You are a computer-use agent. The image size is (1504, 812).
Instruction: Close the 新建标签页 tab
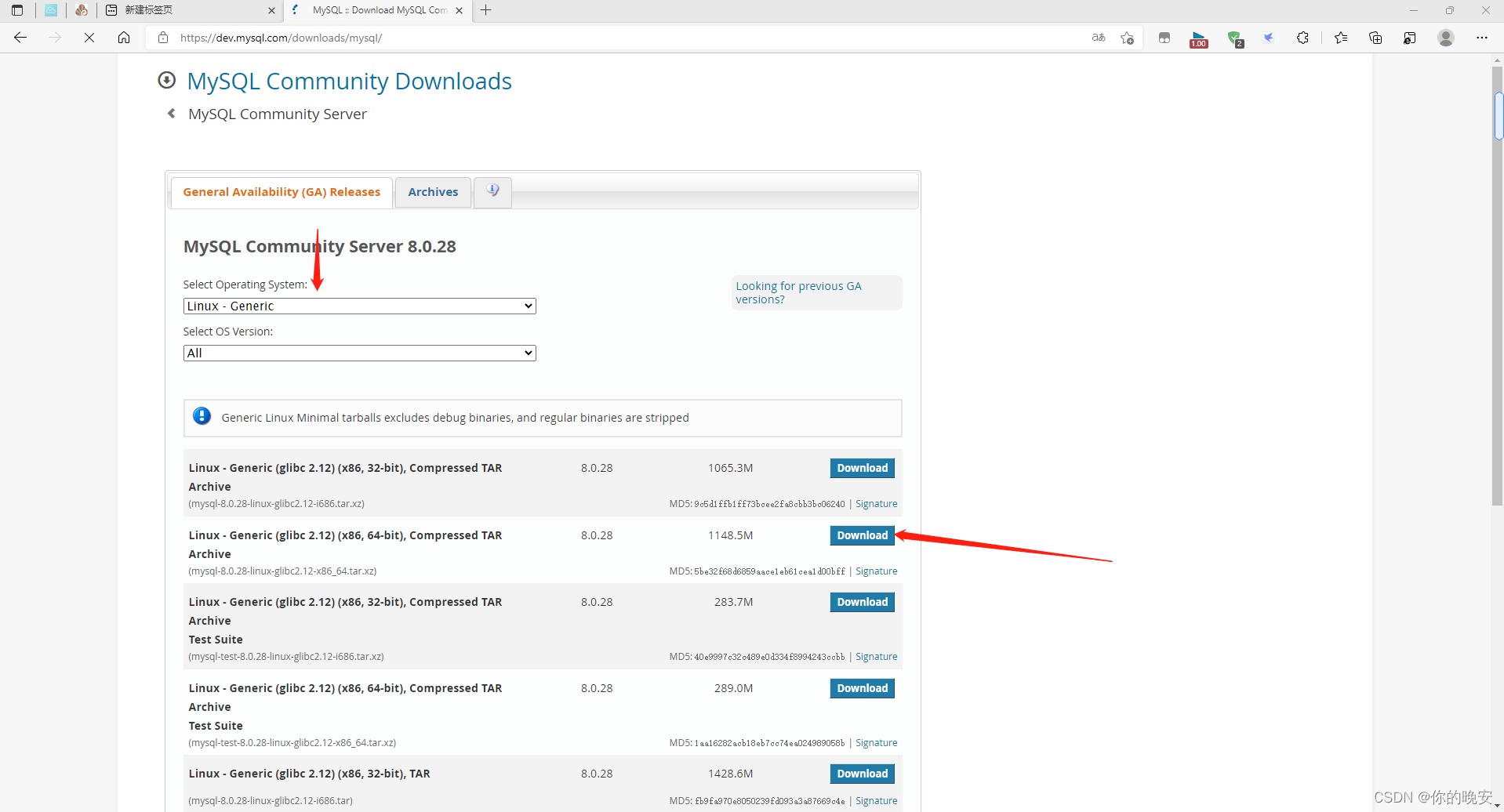(271, 10)
